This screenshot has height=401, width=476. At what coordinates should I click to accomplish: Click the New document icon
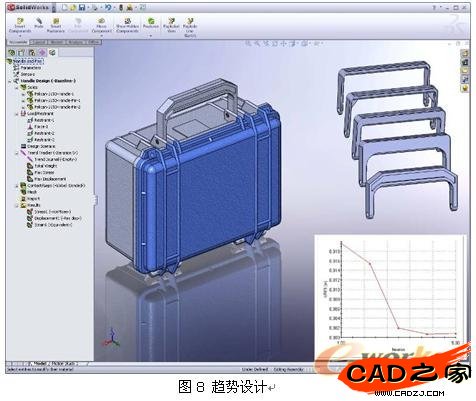point(65,7)
